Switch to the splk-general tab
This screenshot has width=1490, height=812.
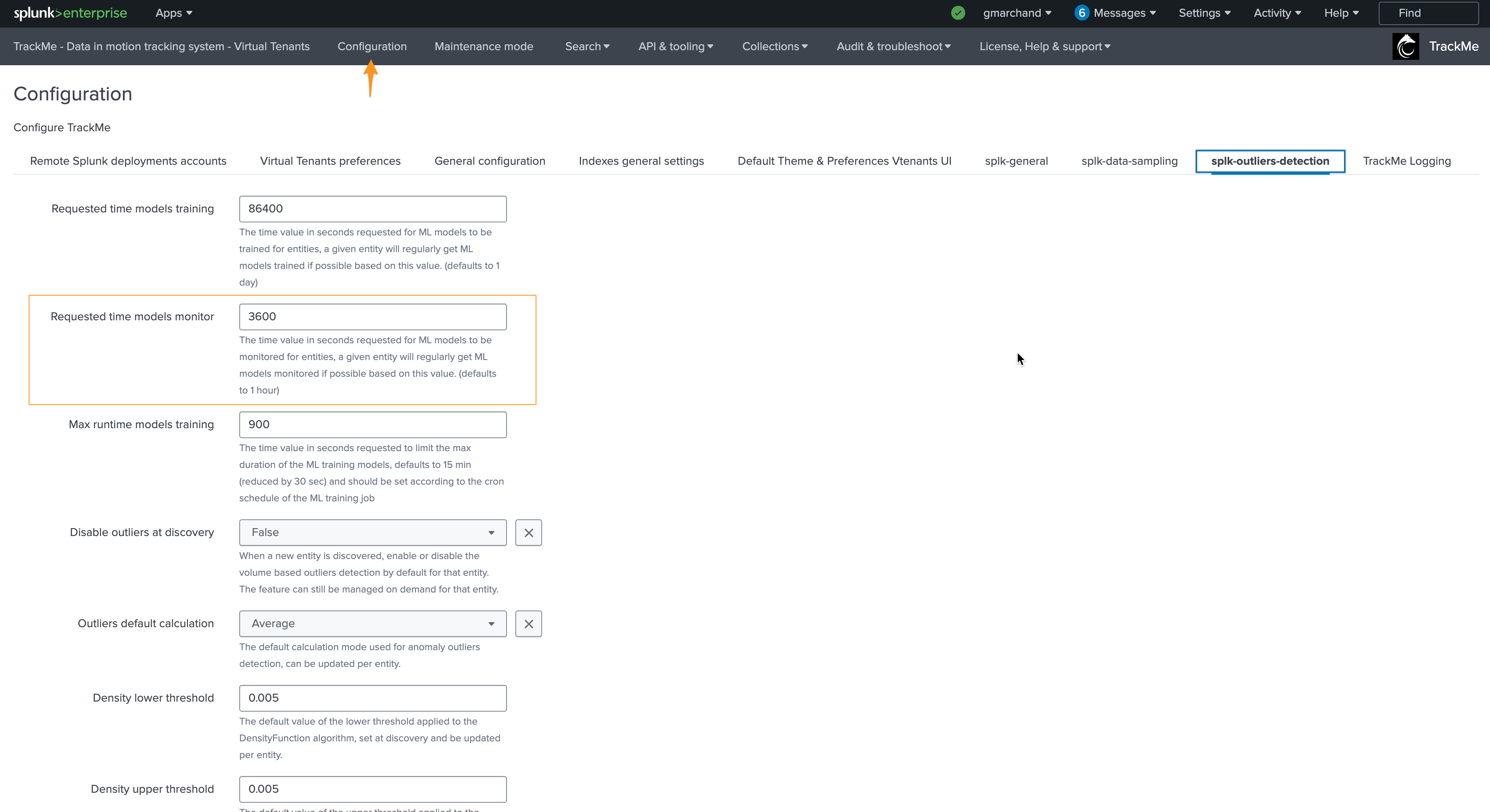click(1016, 161)
